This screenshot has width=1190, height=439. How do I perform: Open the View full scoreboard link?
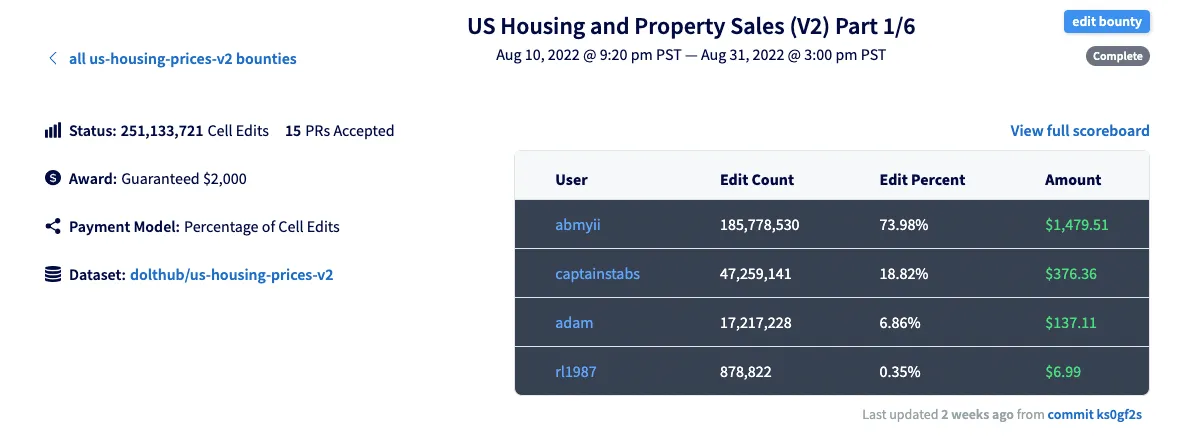tap(1079, 131)
